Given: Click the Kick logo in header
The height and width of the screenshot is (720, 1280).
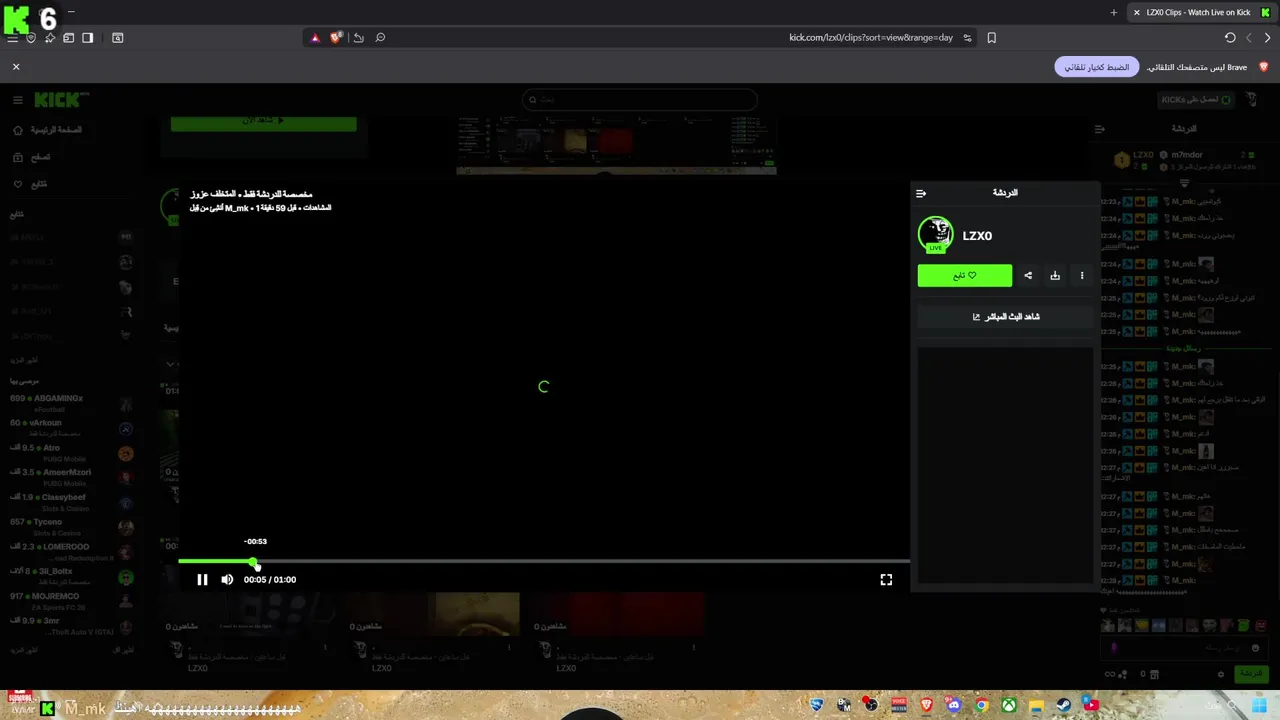Looking at the screenshot, I should [x=61, y=100].
